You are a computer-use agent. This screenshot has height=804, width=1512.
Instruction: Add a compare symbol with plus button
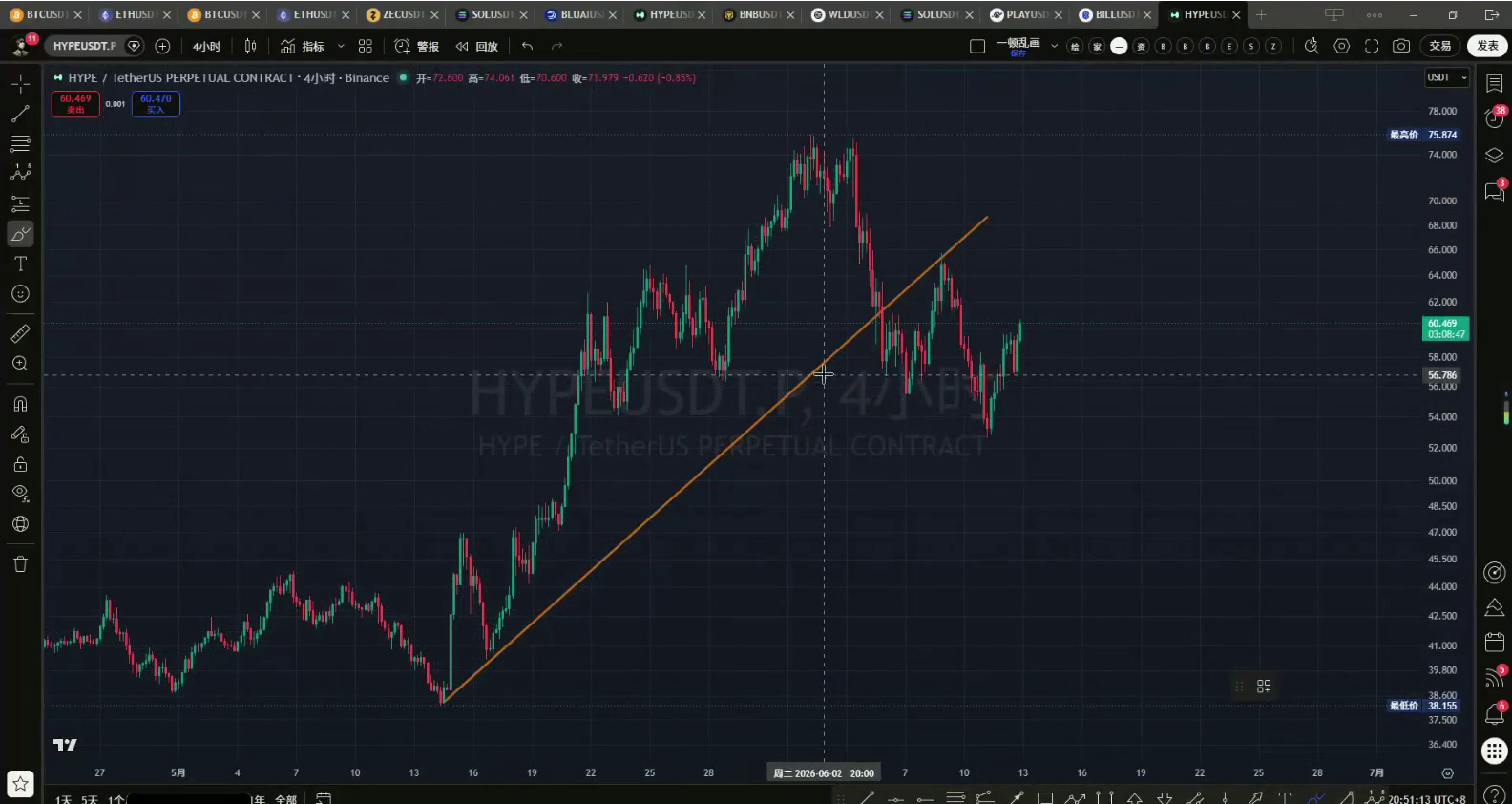(162, 46)
